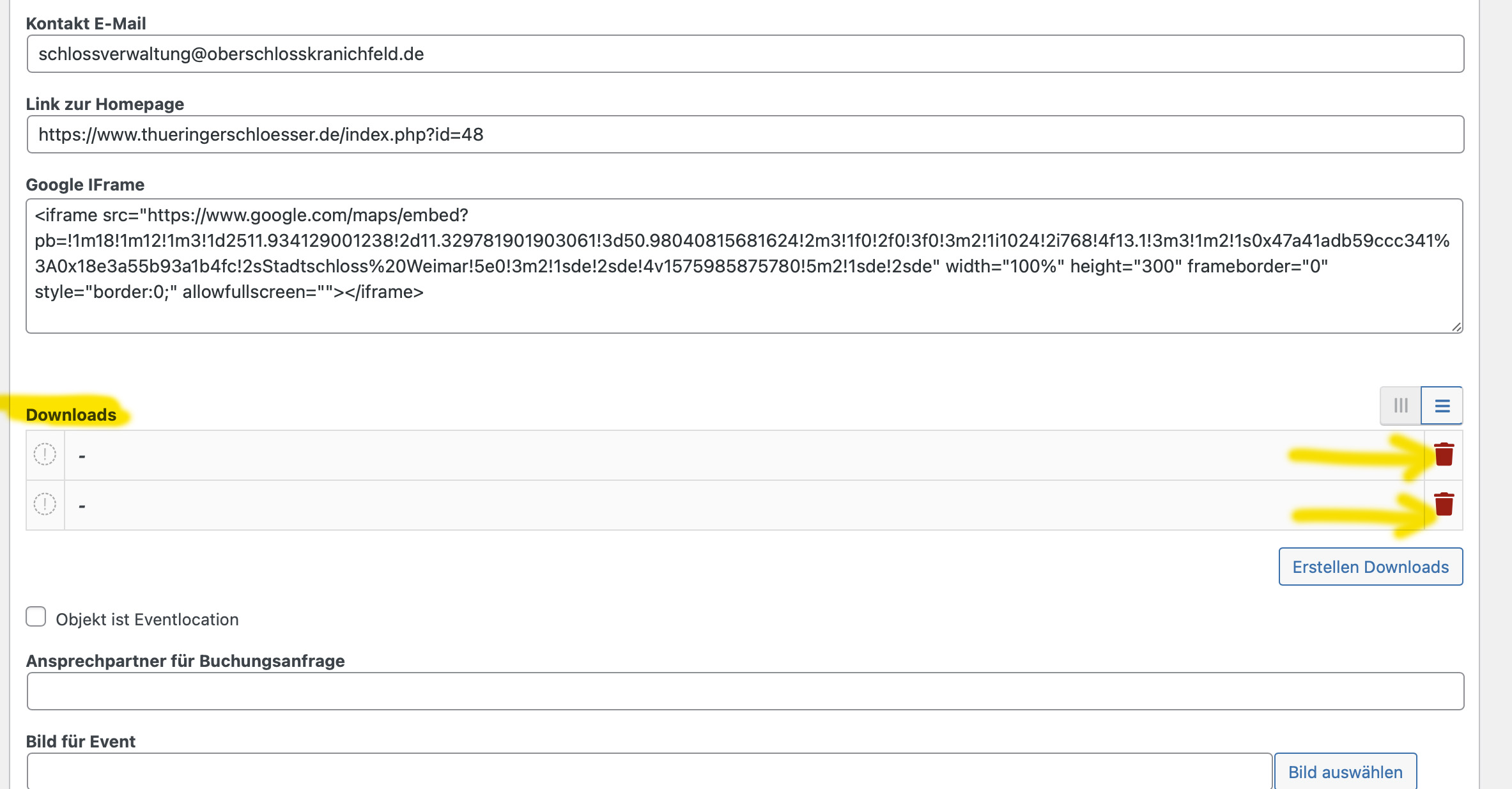Expand the second Downloads entry row
1512x789 pixels.
point(744,505)
